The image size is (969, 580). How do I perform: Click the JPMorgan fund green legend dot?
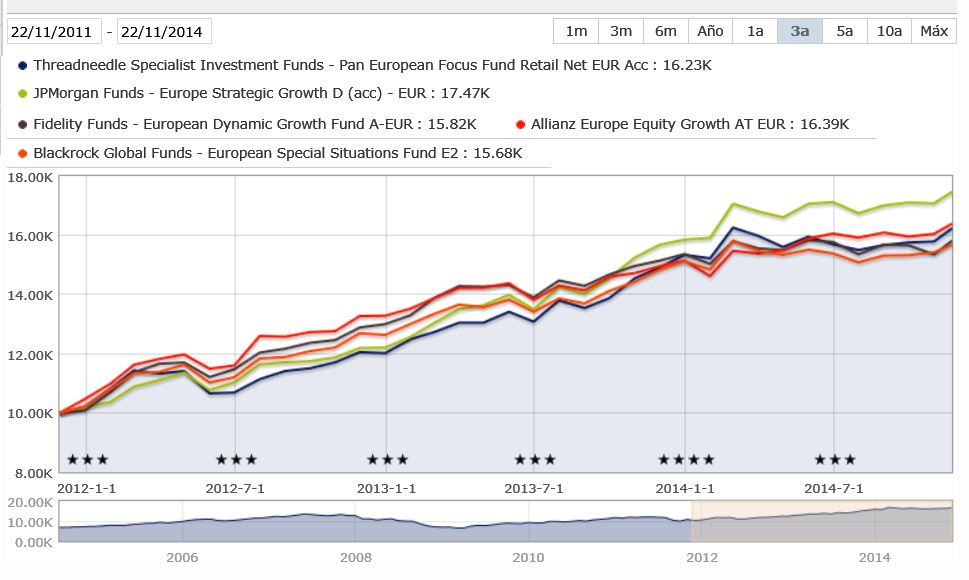click(23, 93)
